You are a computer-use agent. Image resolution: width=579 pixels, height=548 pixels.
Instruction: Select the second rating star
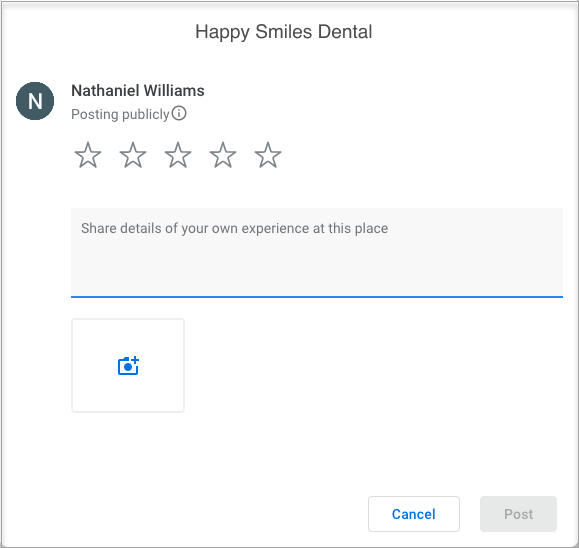pos(133,155)
